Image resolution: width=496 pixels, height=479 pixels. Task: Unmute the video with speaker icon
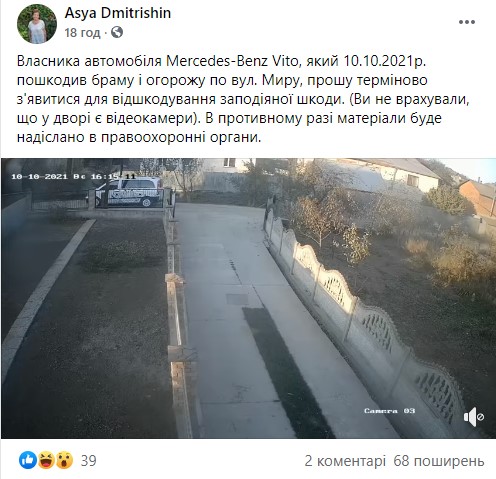click(474, 417)
